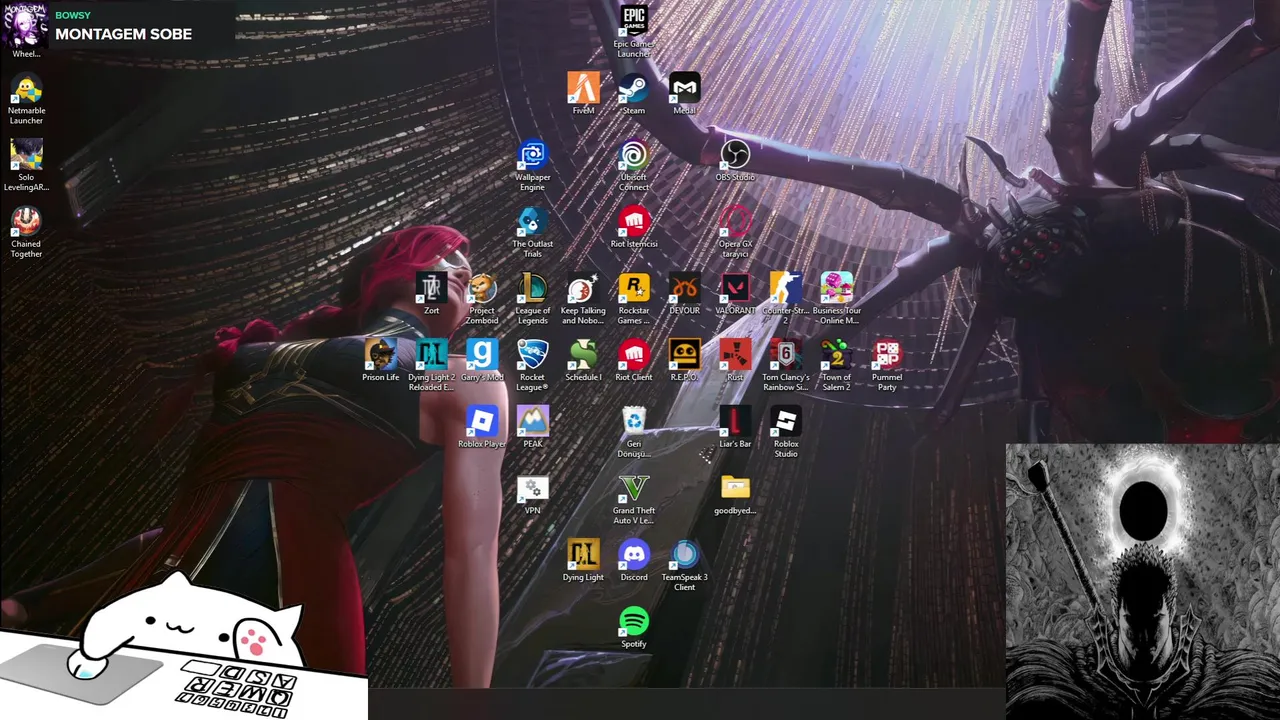Click the BOWSY artist name
1280x720 pixels.
(73, 15)
